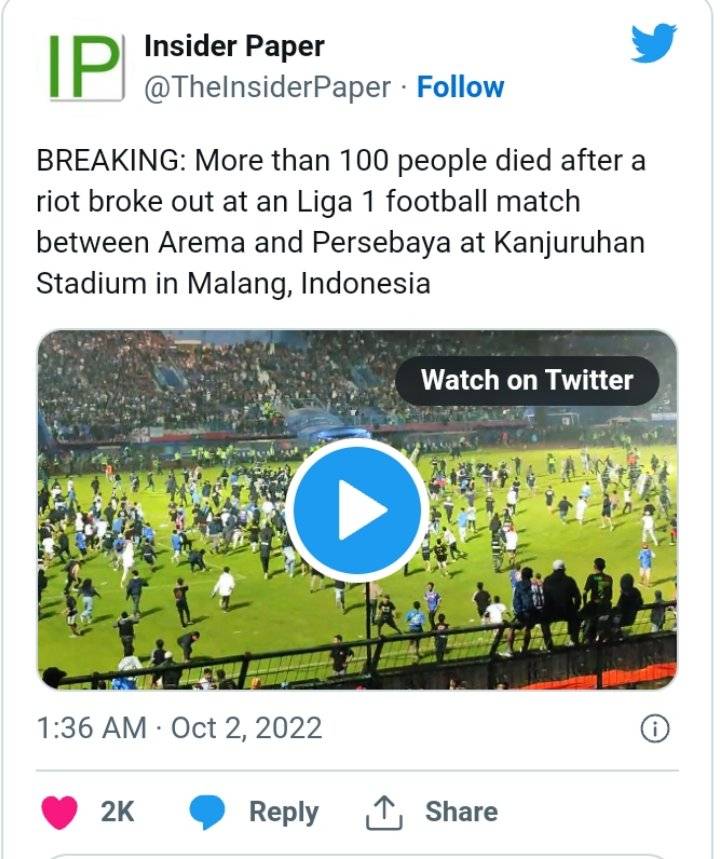
Task: Click the @TheInsiderPaper handle
Action: (267, 88)
